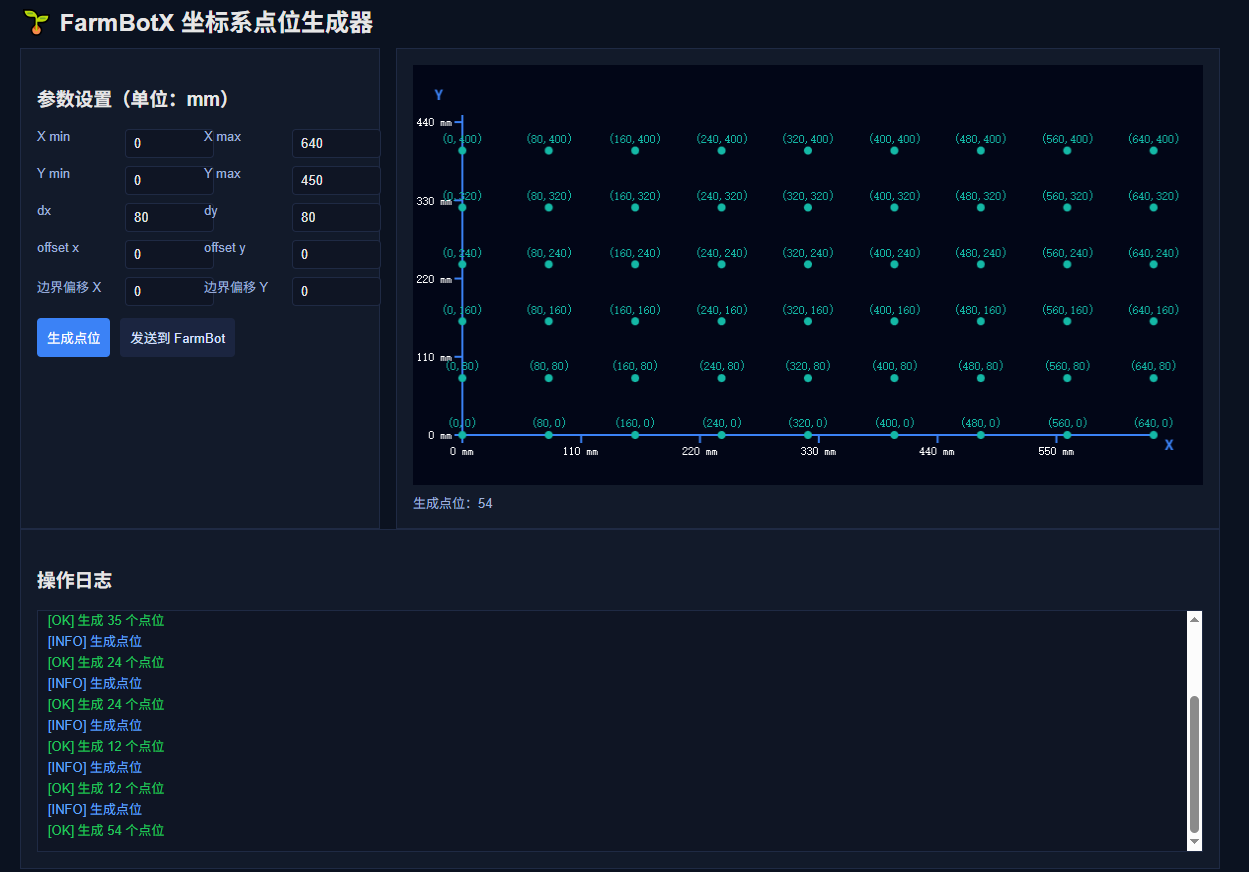This screenshot has height=872, width=1249.
Task: Click the dx spacing input field
Action: 168,217
